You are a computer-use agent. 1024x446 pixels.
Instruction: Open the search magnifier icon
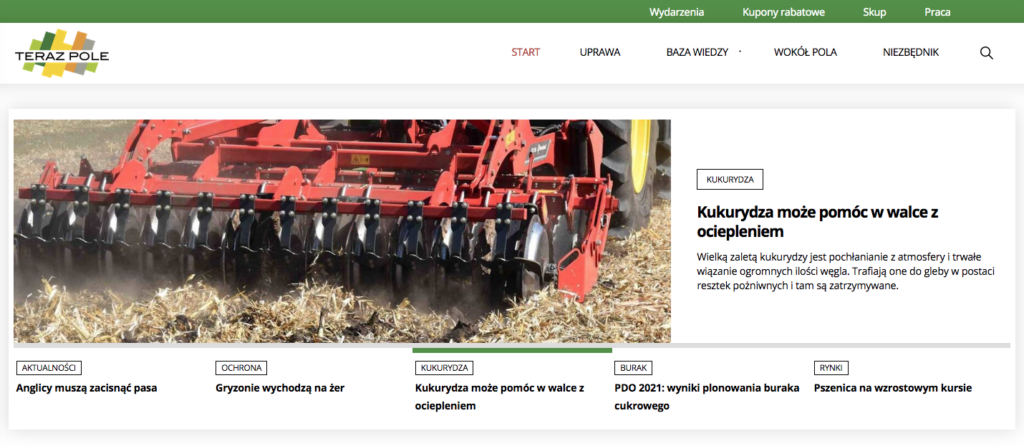tap(986, 53)
